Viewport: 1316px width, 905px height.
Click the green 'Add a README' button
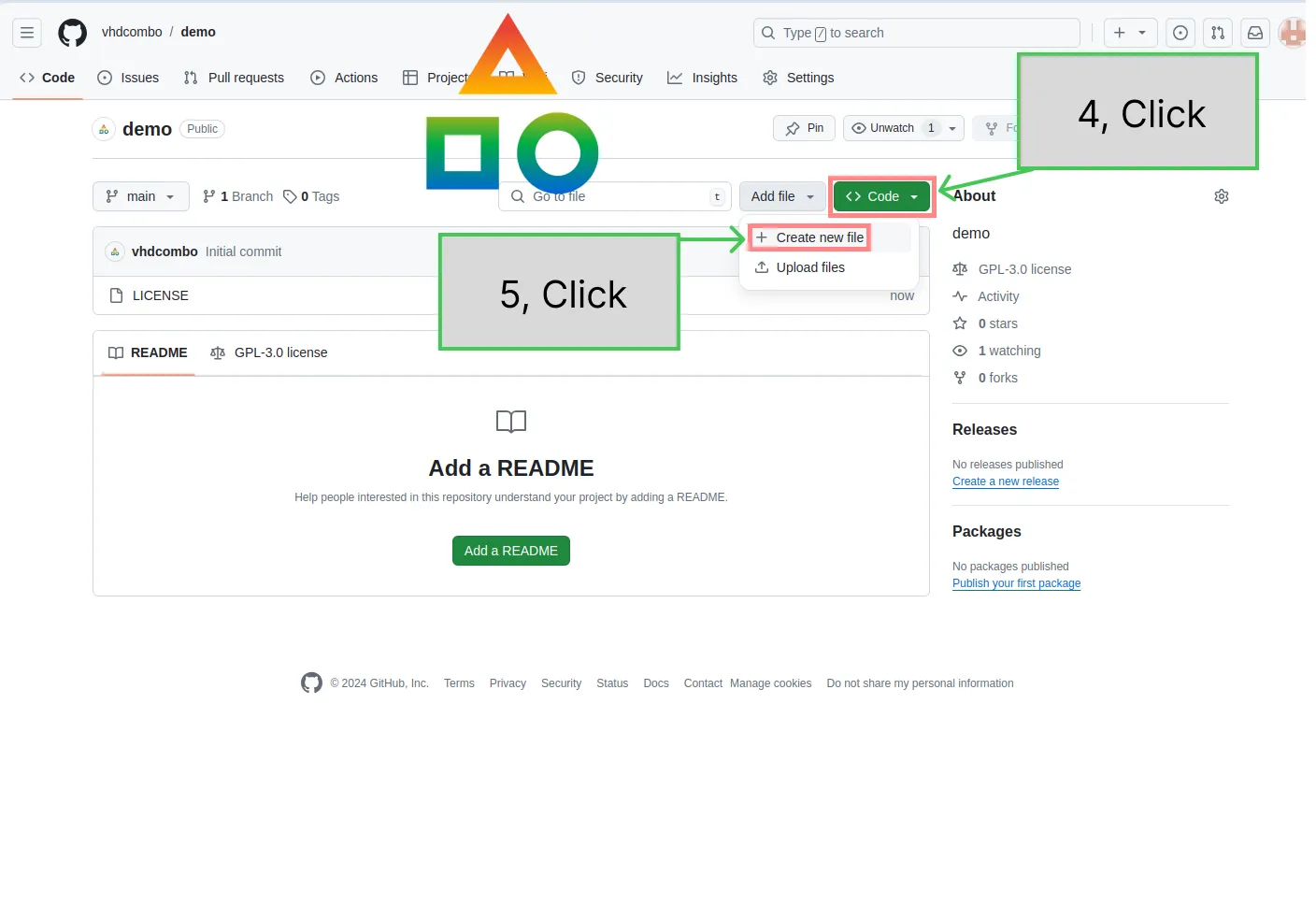coord(511,551)
